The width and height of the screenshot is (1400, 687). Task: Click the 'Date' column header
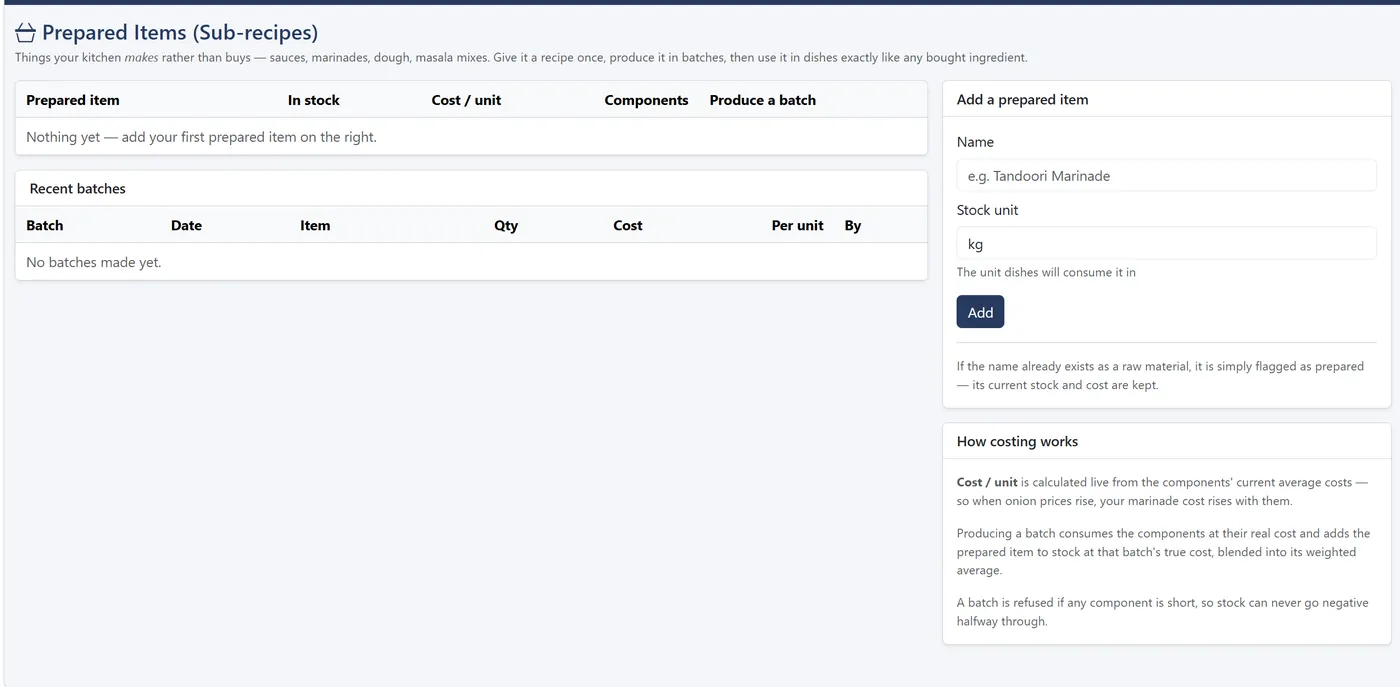click(x=186, y=225)
